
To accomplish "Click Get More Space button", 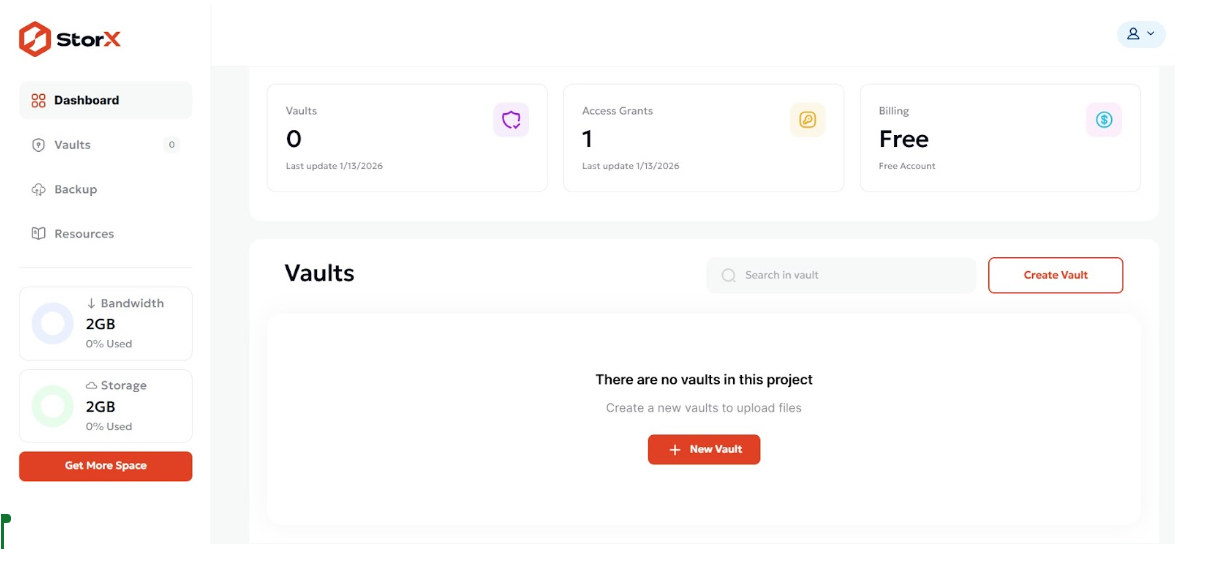I will point(106,466).
